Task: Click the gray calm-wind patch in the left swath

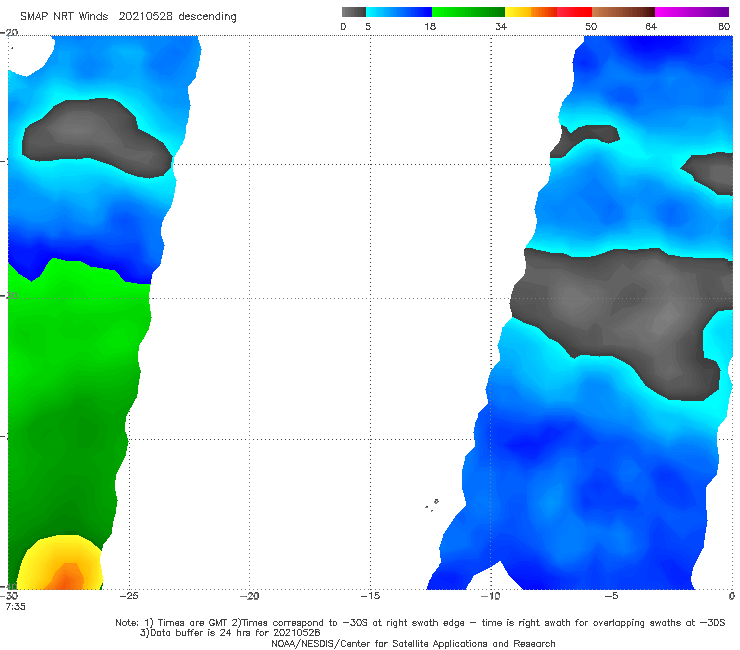Action: pos(97,137)
